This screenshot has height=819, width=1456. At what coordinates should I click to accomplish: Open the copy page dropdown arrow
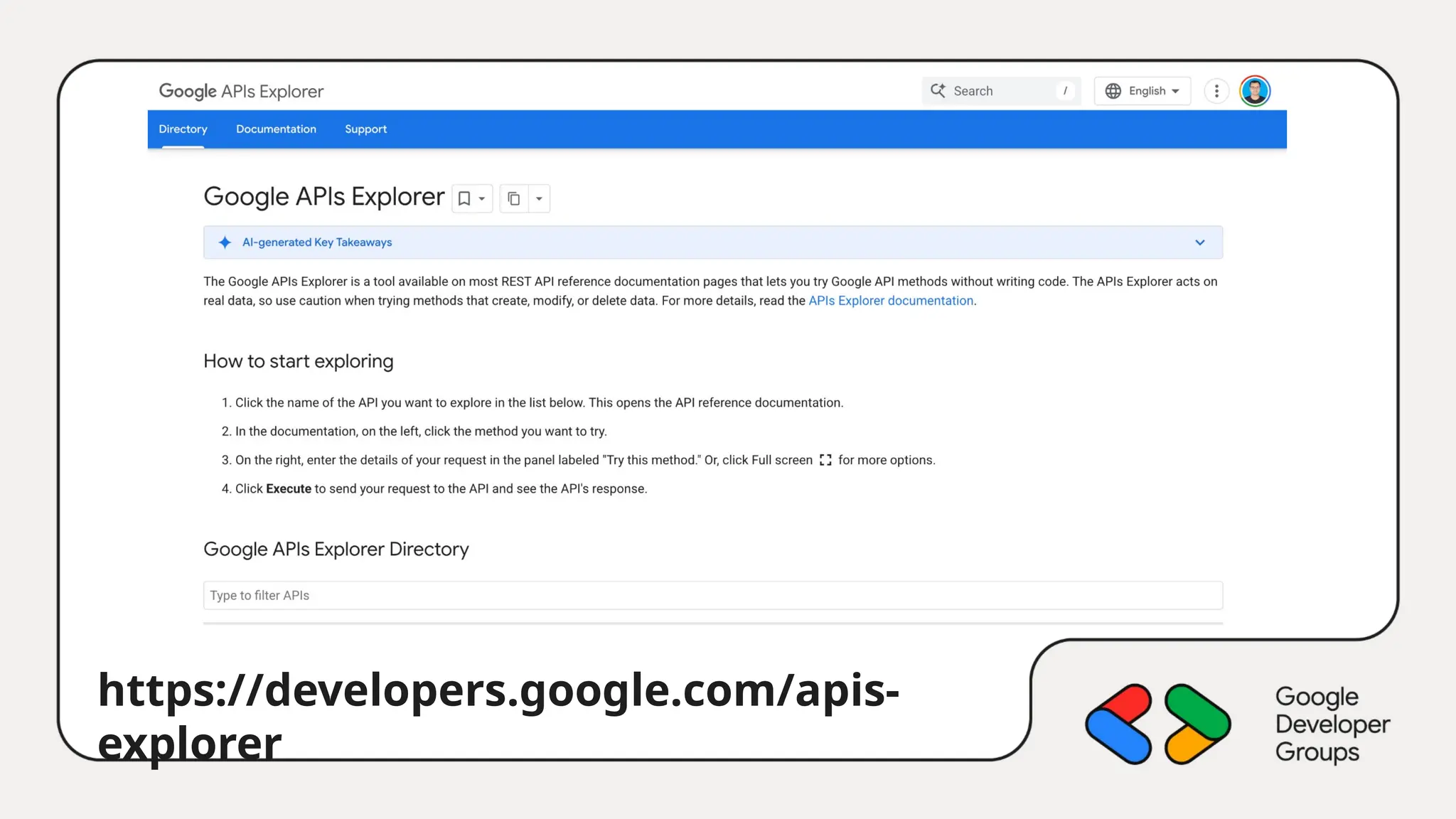coord(539,198)
